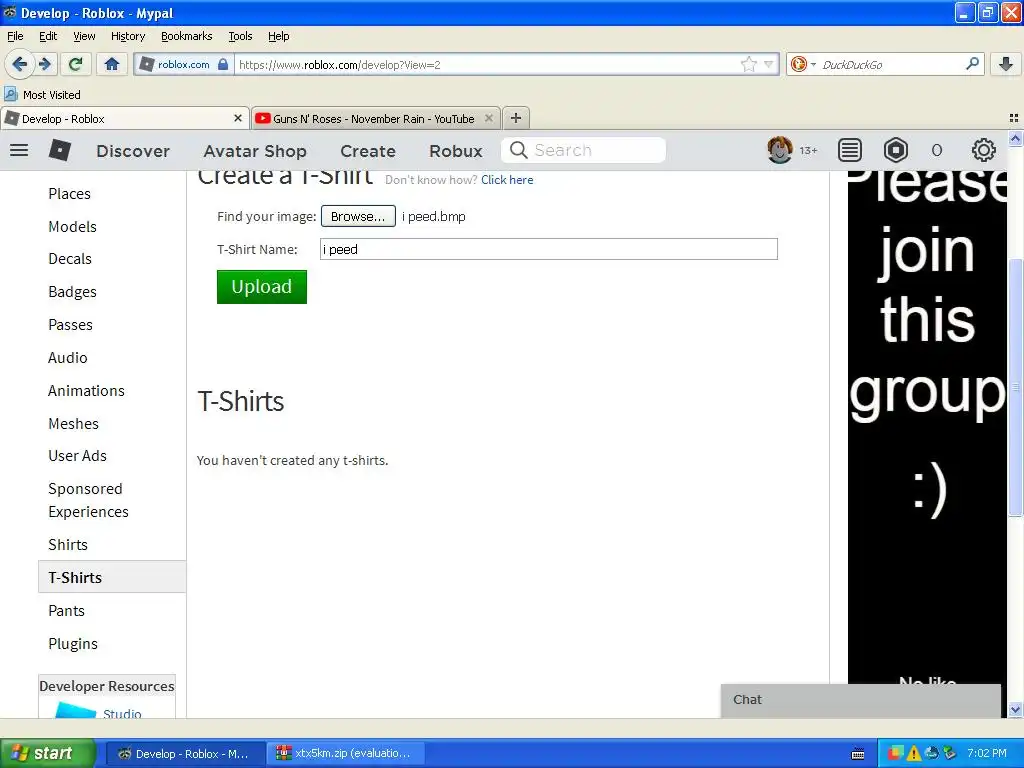Open the Roblox hamburger menu icon
The height and width of the screenshot is (768, 1024).
(x=19, y=150)
